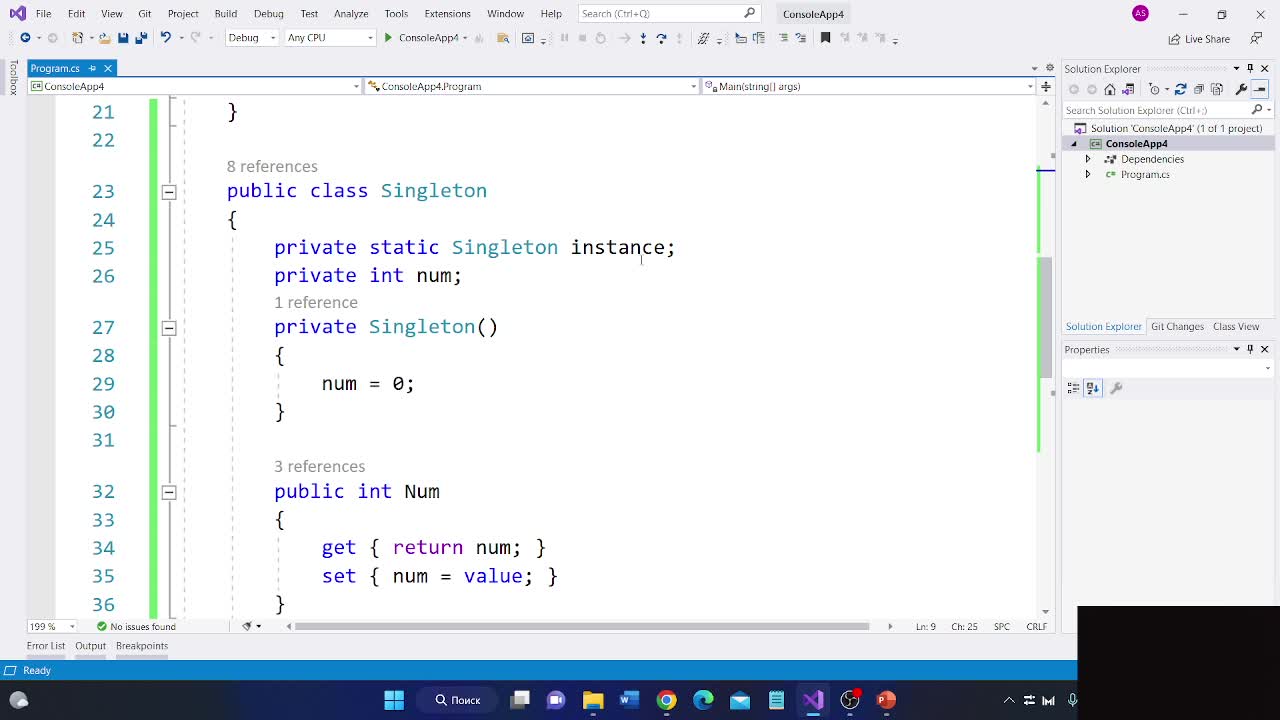Viewport: 1280px width, 720px height.
Task: Open Google Chrome from the taskbar
Action: [666, 700]
